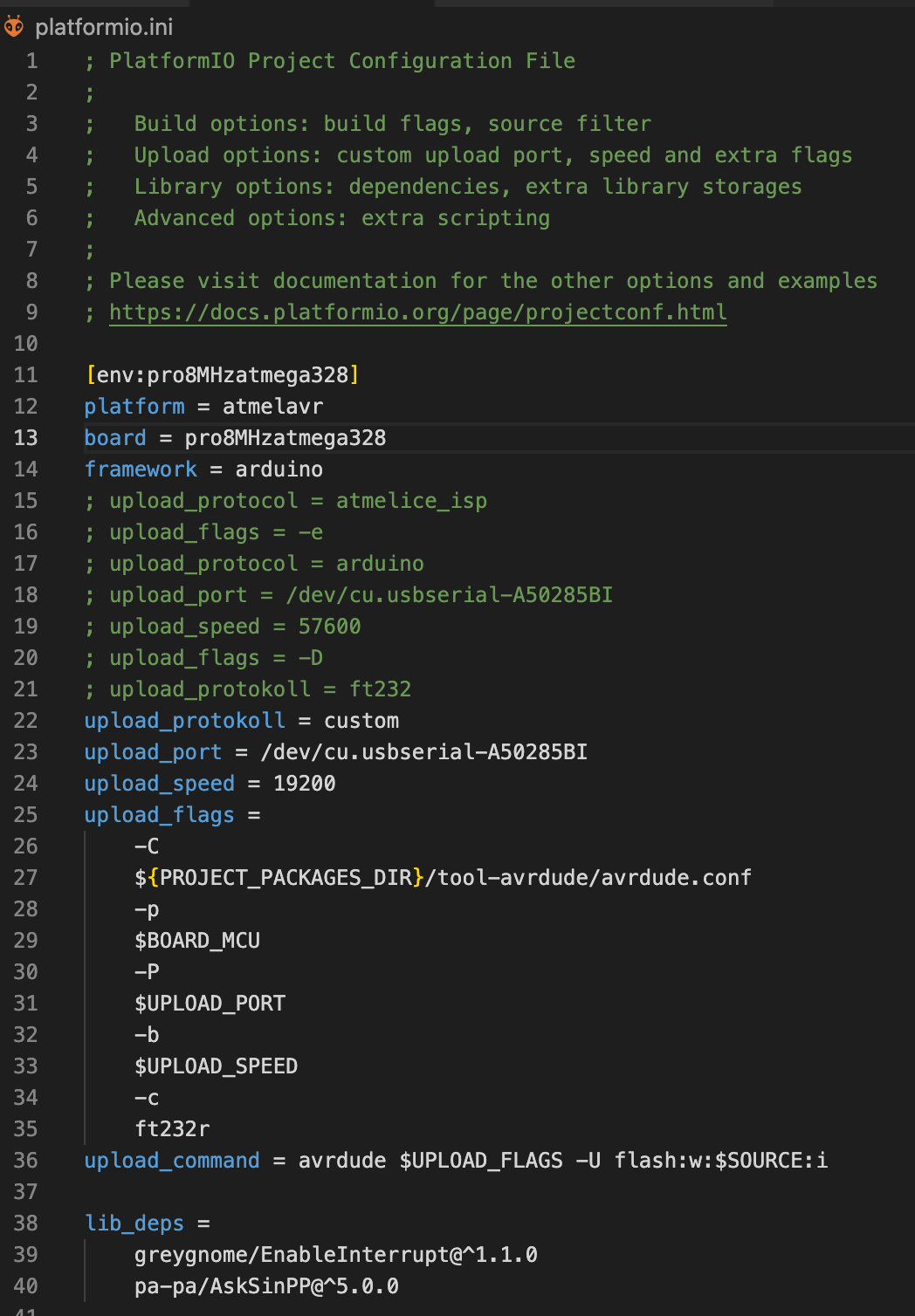Viewport: 915px width, 1316px height.
Task: Click the env:pro8MHzatmega328 section header
Action: click(223, 375)
